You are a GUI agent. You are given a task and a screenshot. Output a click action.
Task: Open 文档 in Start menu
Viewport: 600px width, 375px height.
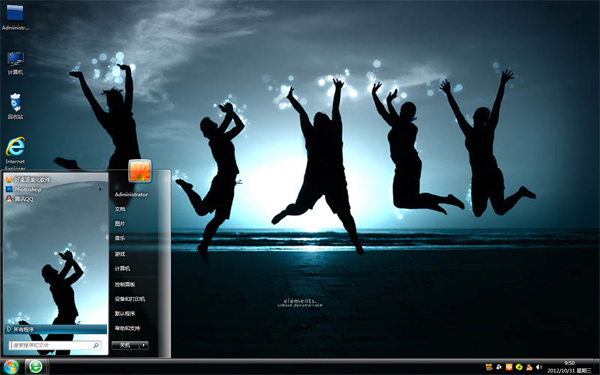pos(120,209)
